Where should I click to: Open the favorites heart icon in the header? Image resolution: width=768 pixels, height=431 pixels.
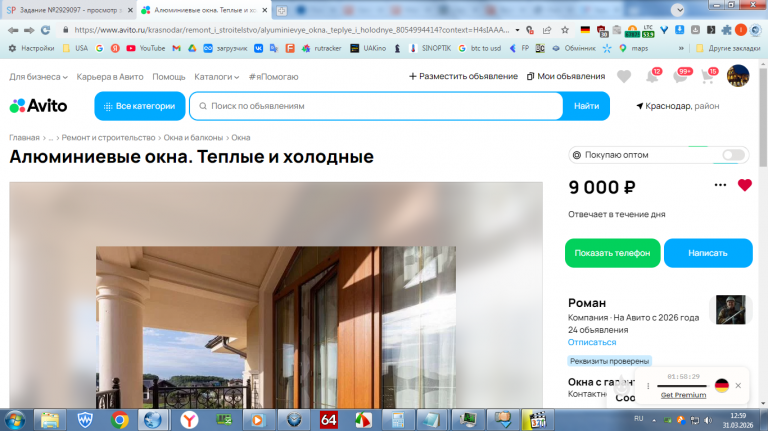pos(624,77)
